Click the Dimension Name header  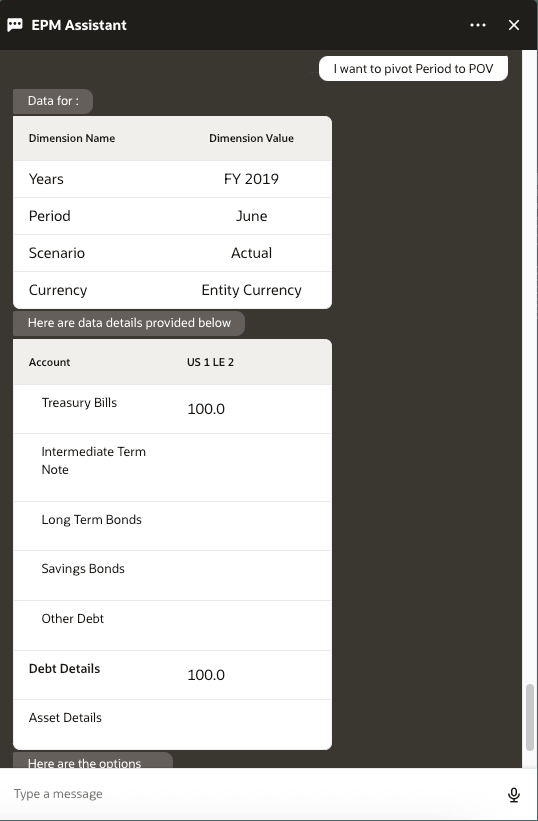(x=72, y=138)
